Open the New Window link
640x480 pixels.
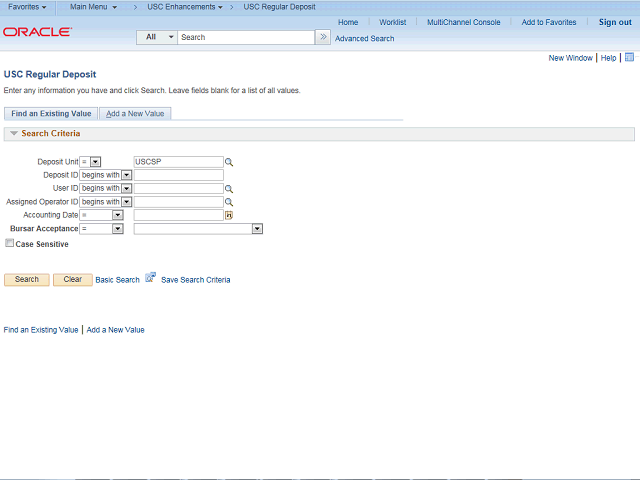(570, 58)
